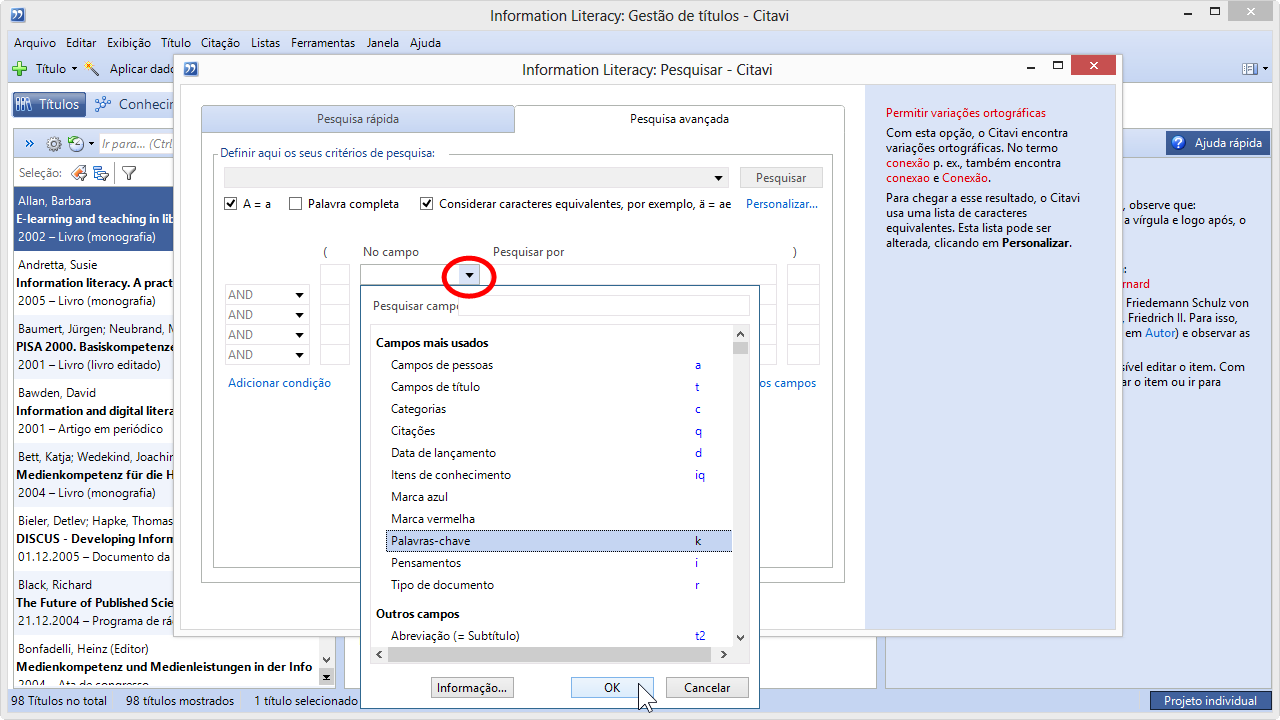Click the Citavi app icon in the main title bar
The height and width of the screenshot is (720, 1280).
17,15
